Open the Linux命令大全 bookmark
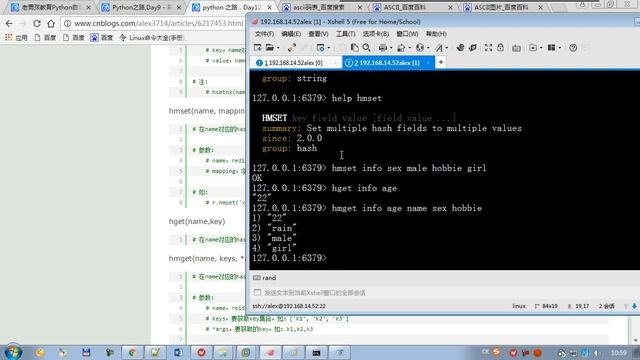Viewport: 640px width, 360px height. click(x=153, y=38)
